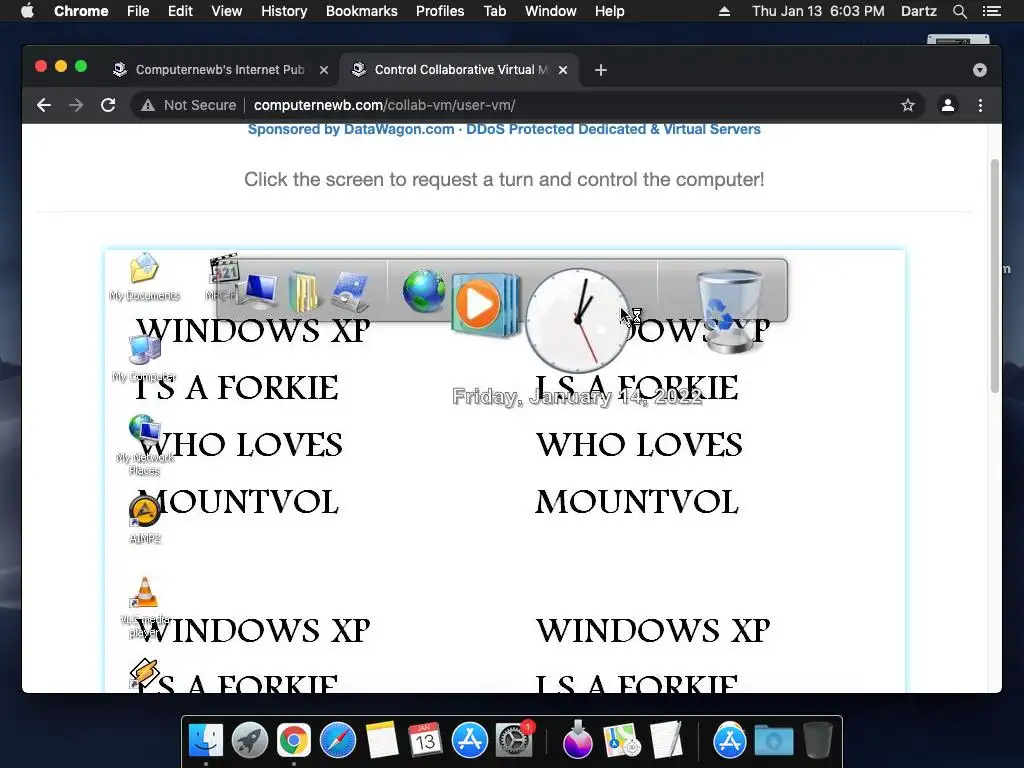Click the forward navigation arrow
Viewport: 1024px width, 768px height.
[x=76, y=105]
